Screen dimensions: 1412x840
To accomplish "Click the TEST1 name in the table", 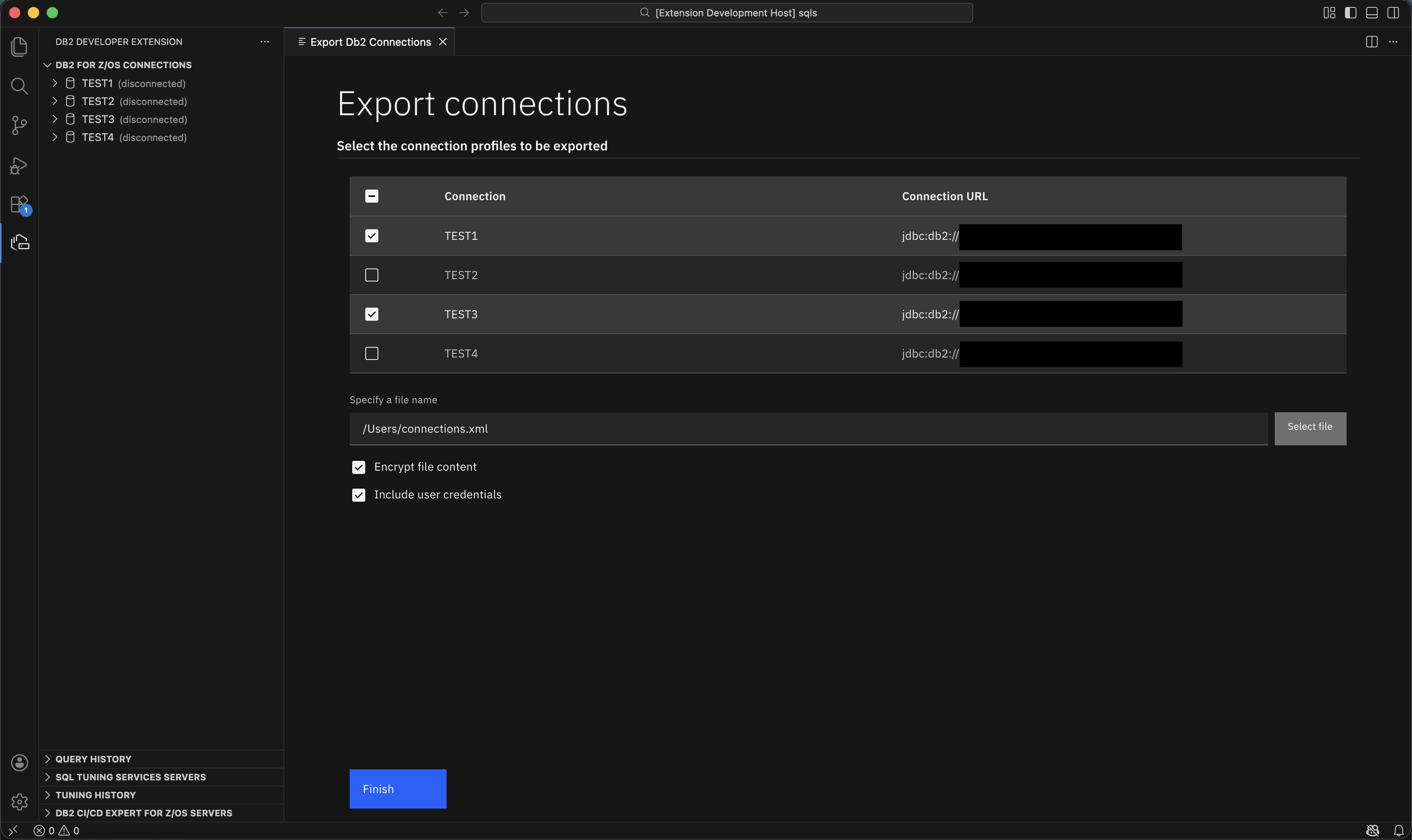I will (461, 236).
